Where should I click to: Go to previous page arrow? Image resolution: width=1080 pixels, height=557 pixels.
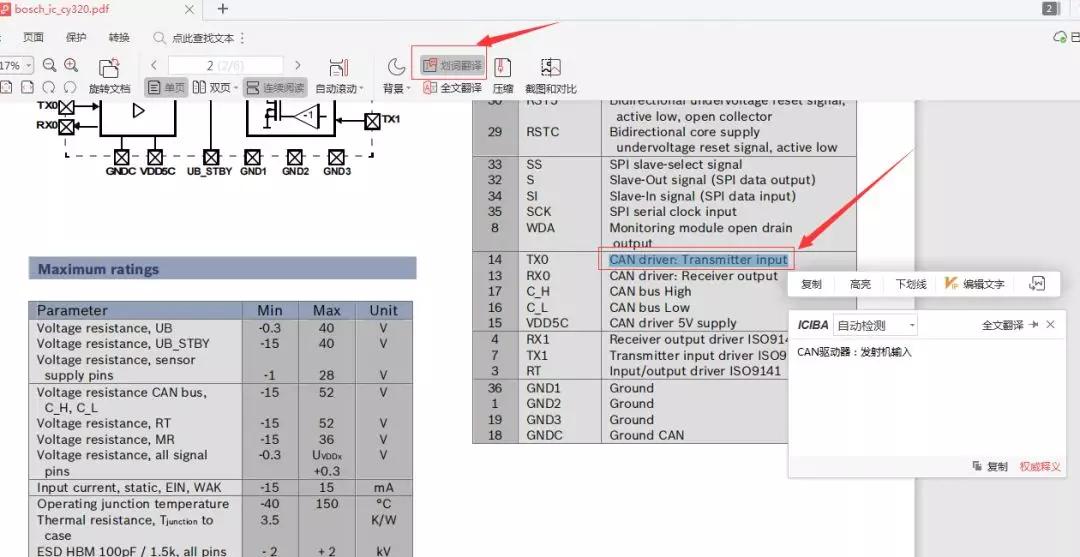tap(154, 65)
